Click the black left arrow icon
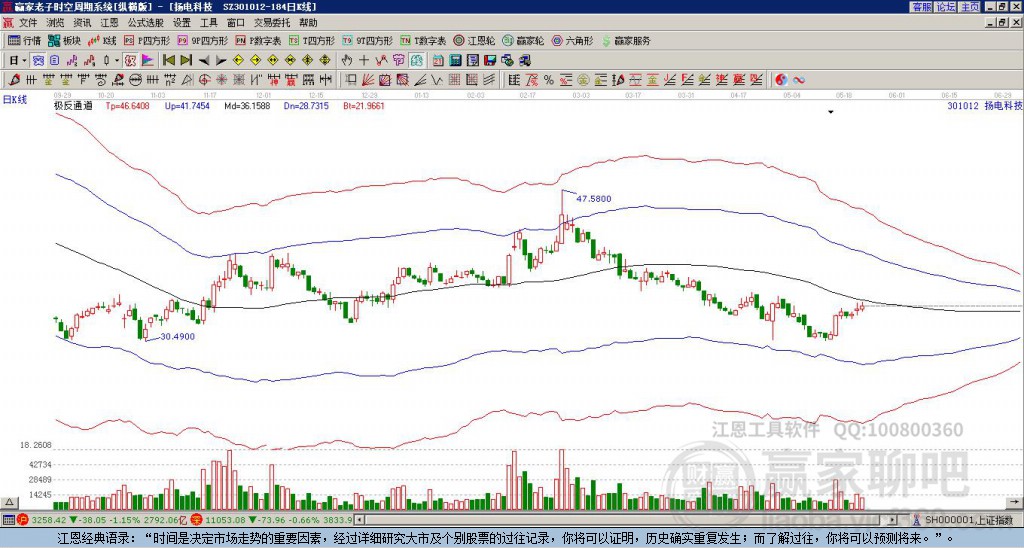 tap(204, 60)
